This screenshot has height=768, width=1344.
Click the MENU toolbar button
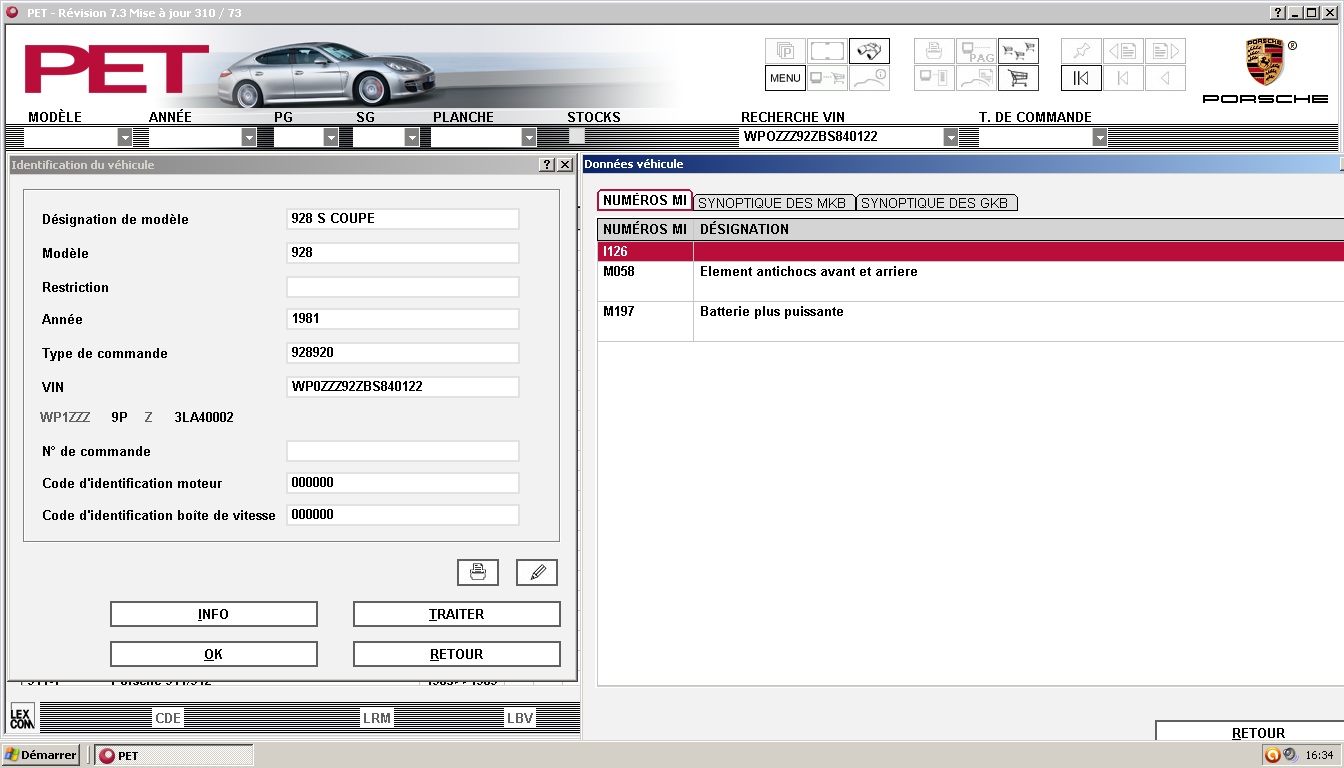click(x=785, y=78)
